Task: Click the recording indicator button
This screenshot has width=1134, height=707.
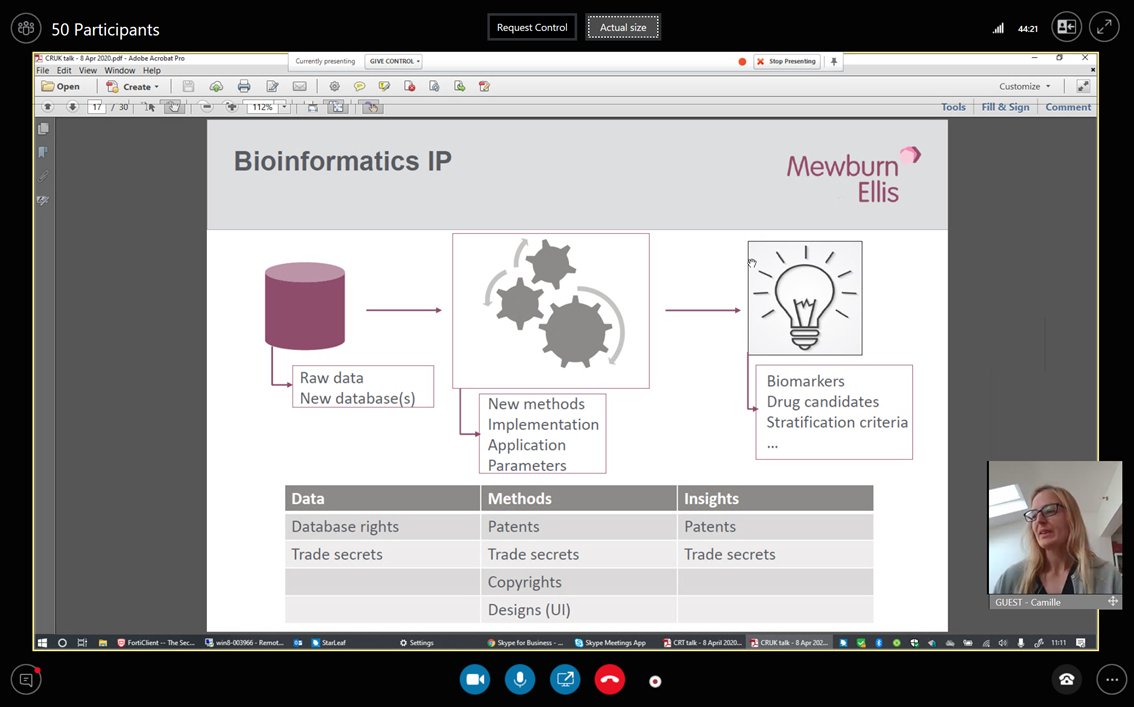Action: click(x=655, y=681)
